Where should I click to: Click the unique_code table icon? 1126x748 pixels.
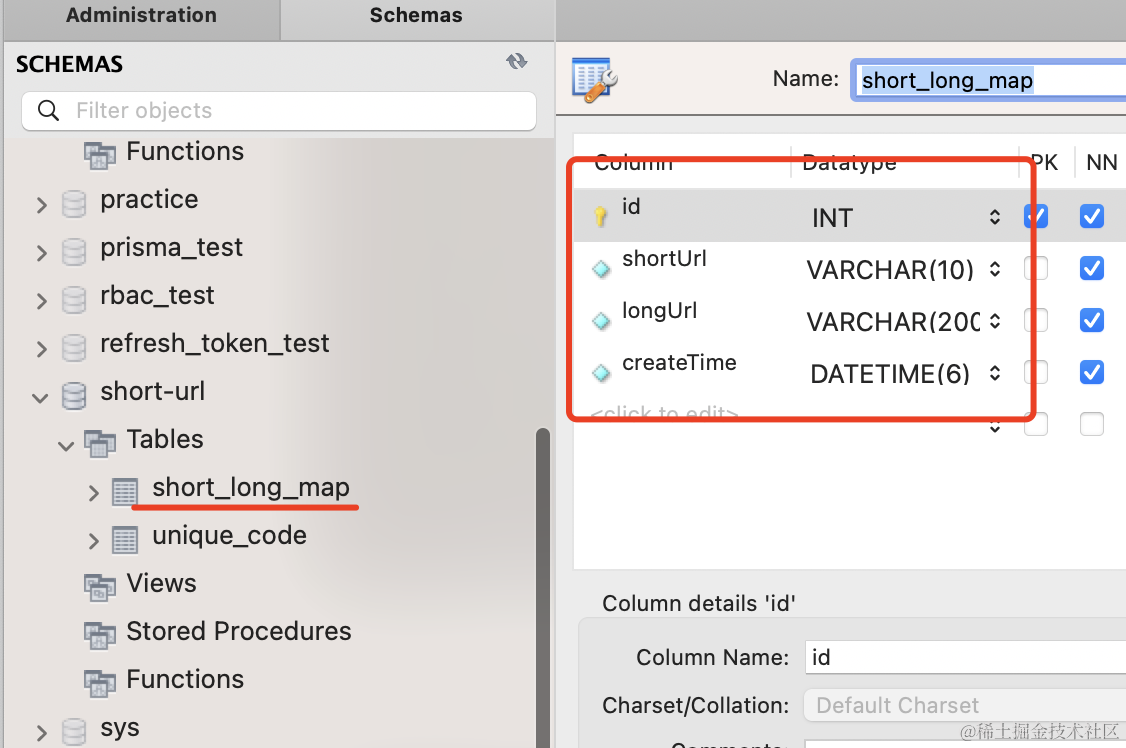pyautogui.click(x=125, y=540)
